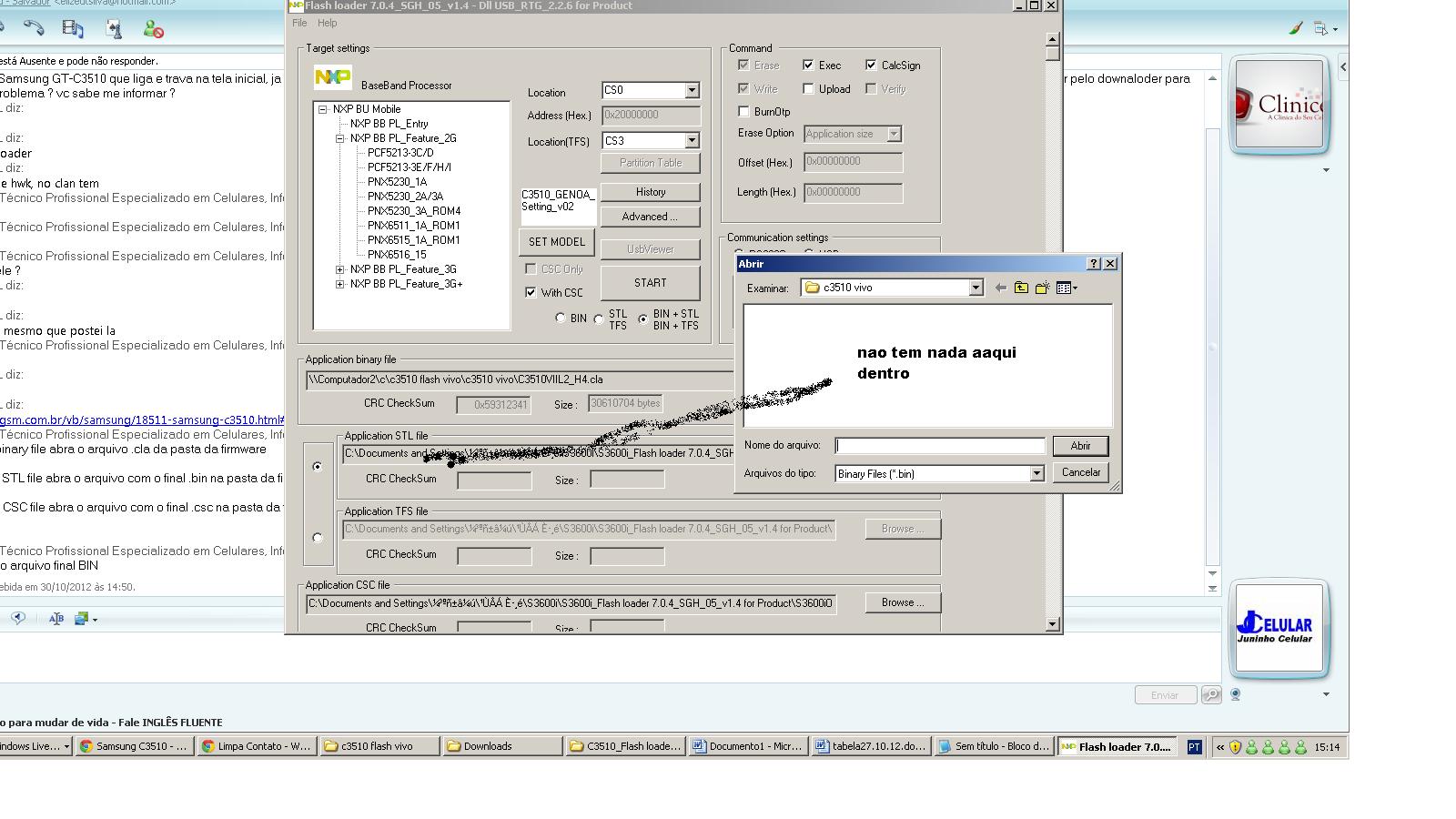Open background image picker in Messenger
Viewport: 1456px width, 819px height.
click(86, 618)
